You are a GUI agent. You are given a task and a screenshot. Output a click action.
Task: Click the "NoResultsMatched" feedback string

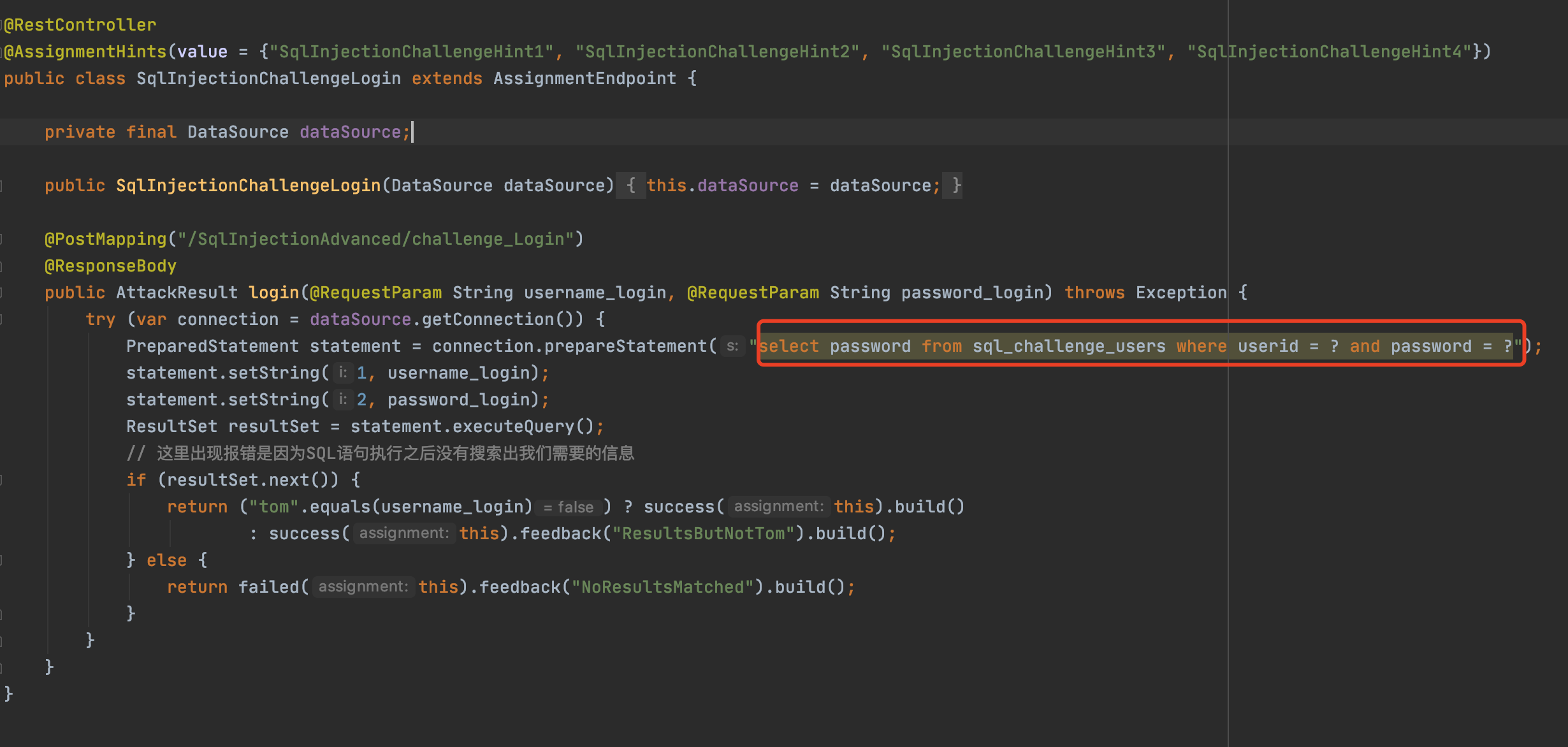662,587
